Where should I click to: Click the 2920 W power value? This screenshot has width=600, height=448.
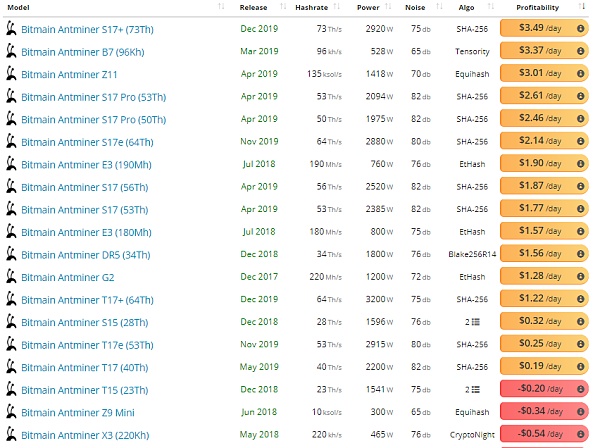pyautogui.click(x=379, y=29)
